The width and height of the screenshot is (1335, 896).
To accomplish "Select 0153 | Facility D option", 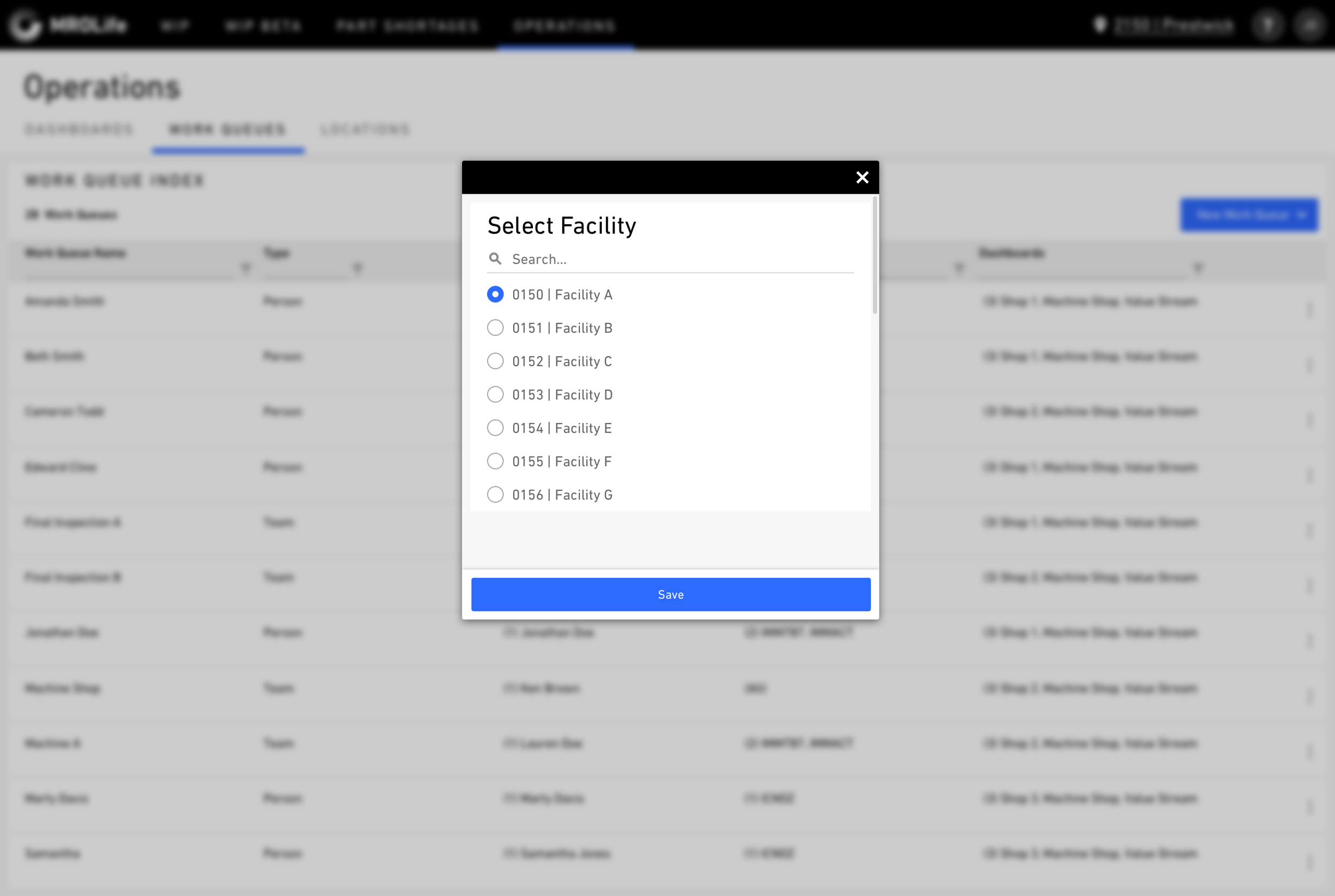I will point(496,395).
